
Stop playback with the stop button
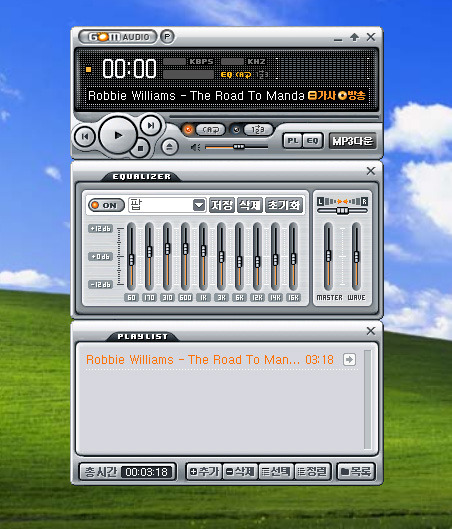click(x=140, y=148)
